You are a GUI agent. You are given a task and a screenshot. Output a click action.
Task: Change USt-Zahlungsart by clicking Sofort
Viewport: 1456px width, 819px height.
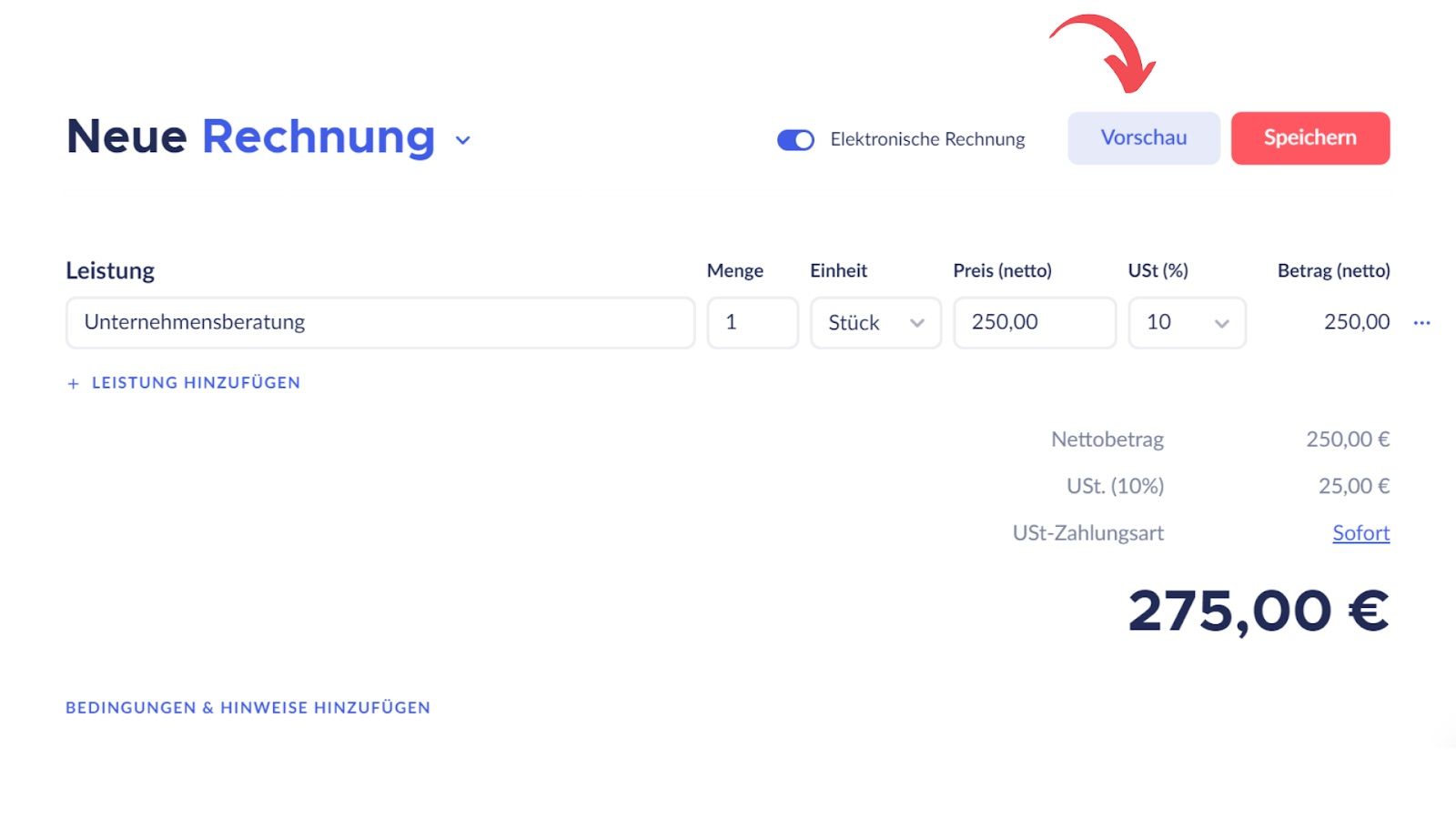coord(1360,532)
